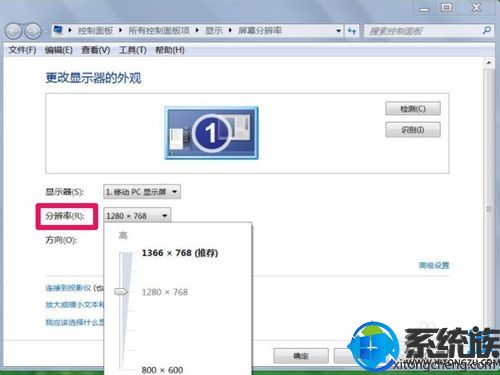Open the 文件(F) menu
Viewport: 500px width, 375px height.
[22, 50]
